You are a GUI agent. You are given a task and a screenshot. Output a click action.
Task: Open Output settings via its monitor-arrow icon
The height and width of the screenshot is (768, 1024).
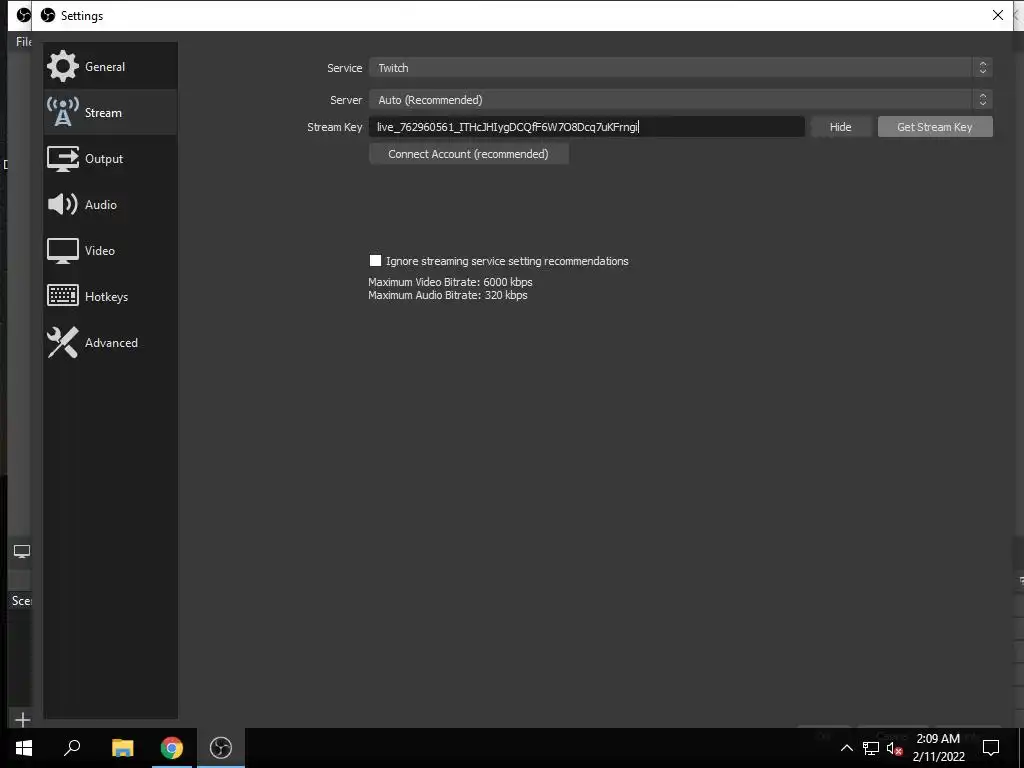pyautogui.click(x=63, y=159)
